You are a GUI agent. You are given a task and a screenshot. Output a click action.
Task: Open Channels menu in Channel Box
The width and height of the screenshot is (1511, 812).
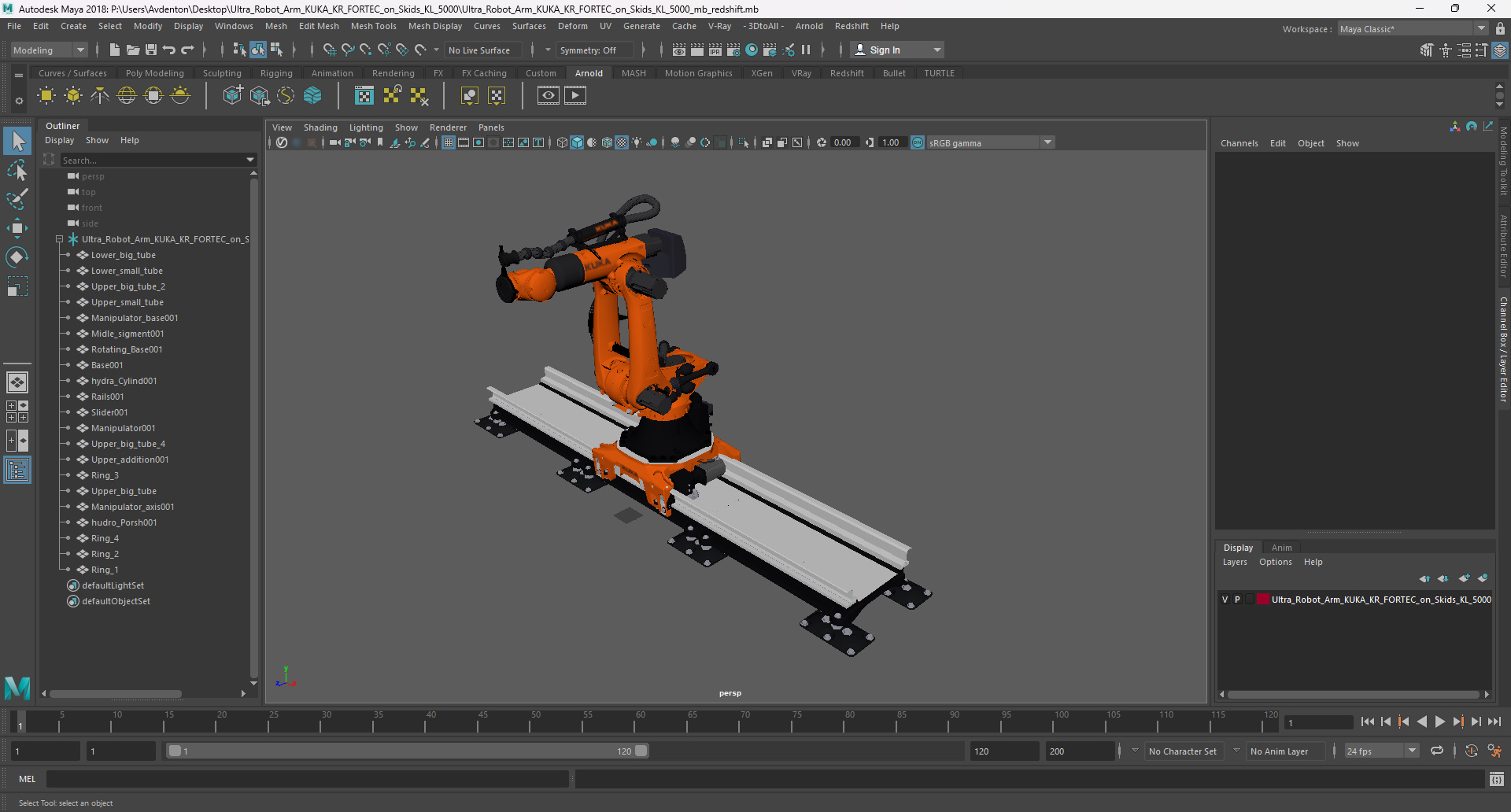[x=1239, y=143]
